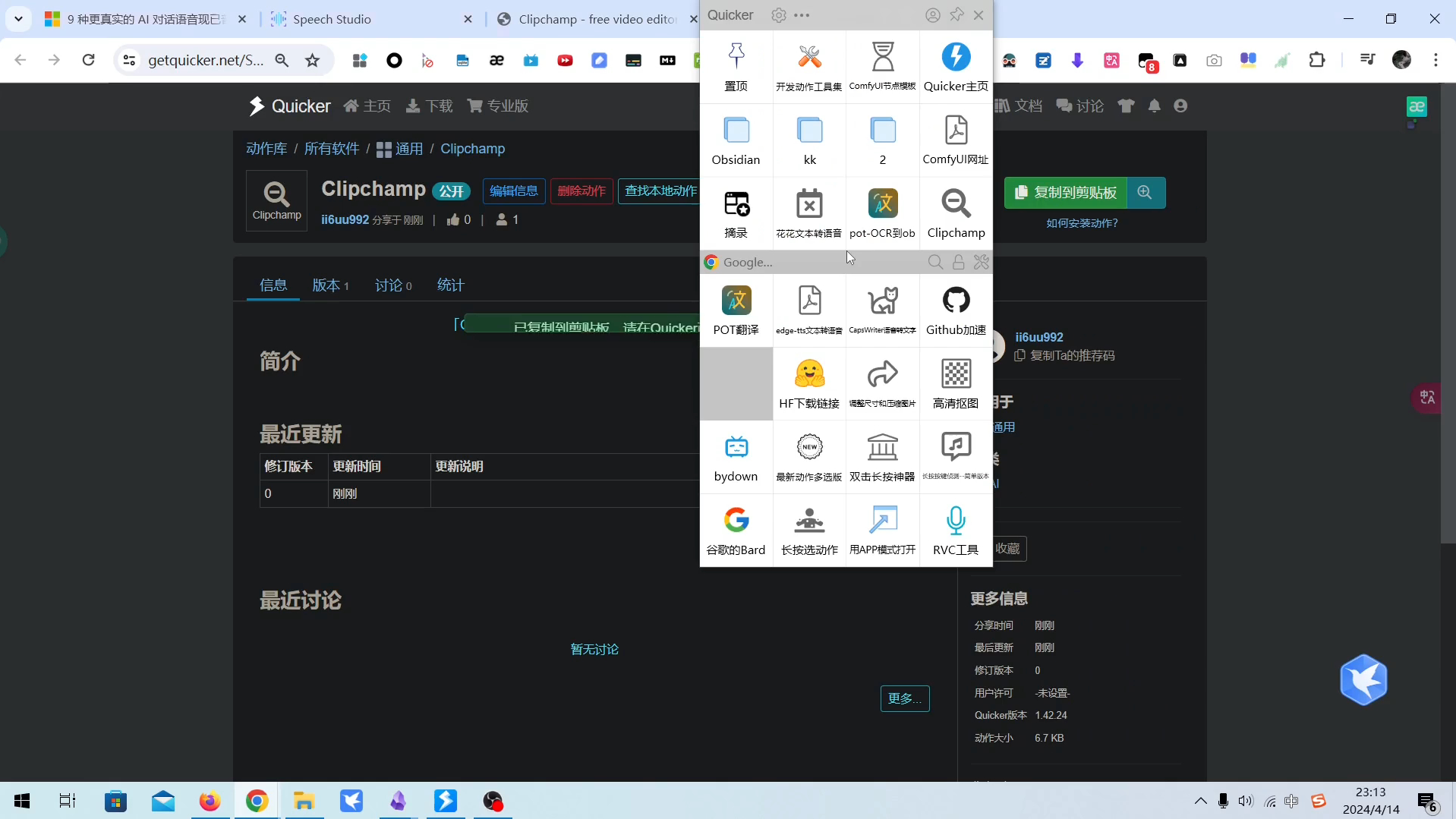This screenshot has width=1456, height=819.
Task: Run the Github加速 action
Action: [955, 307]
